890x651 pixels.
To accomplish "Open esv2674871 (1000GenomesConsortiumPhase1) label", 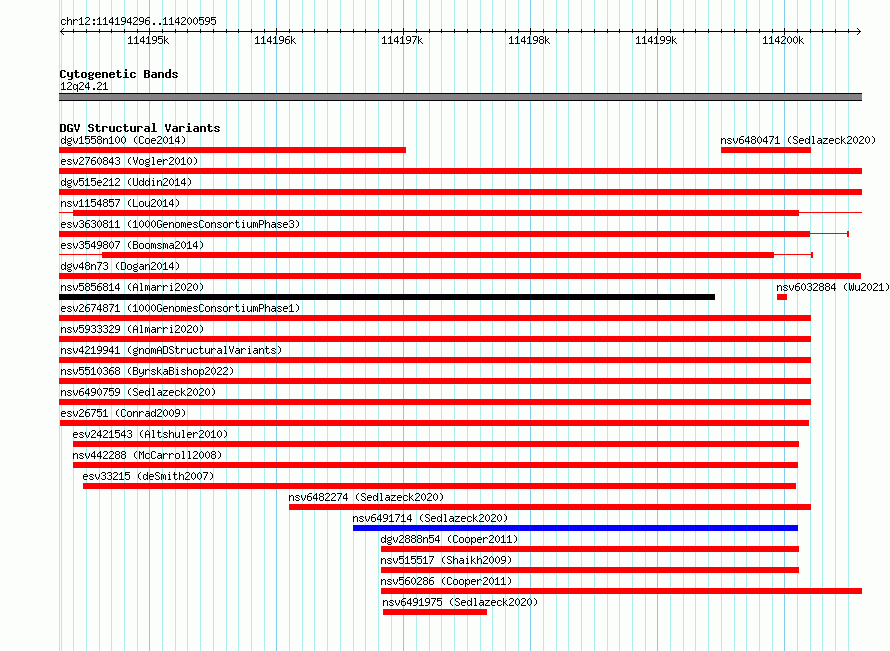I will click(180, 308).
